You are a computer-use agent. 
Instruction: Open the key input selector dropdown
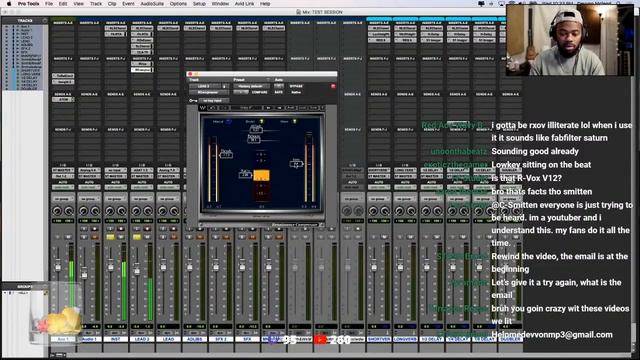point(214,100)
